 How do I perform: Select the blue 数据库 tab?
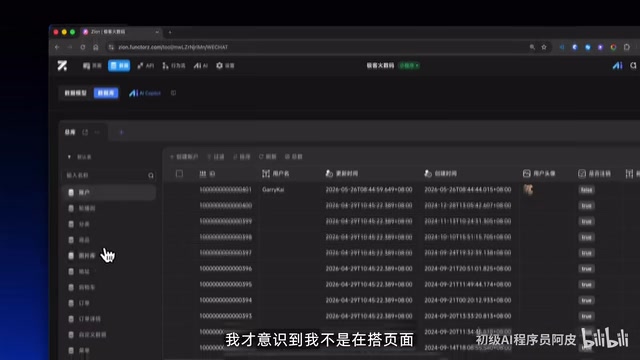[106, 93]
